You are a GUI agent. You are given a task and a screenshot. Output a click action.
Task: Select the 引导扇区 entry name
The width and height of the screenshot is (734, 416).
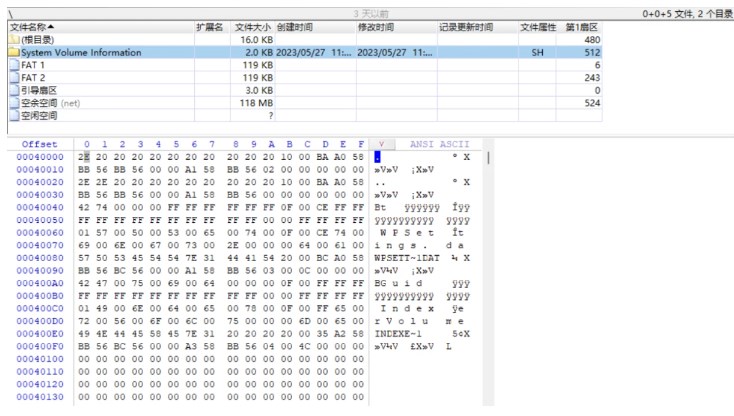(39, 90)
